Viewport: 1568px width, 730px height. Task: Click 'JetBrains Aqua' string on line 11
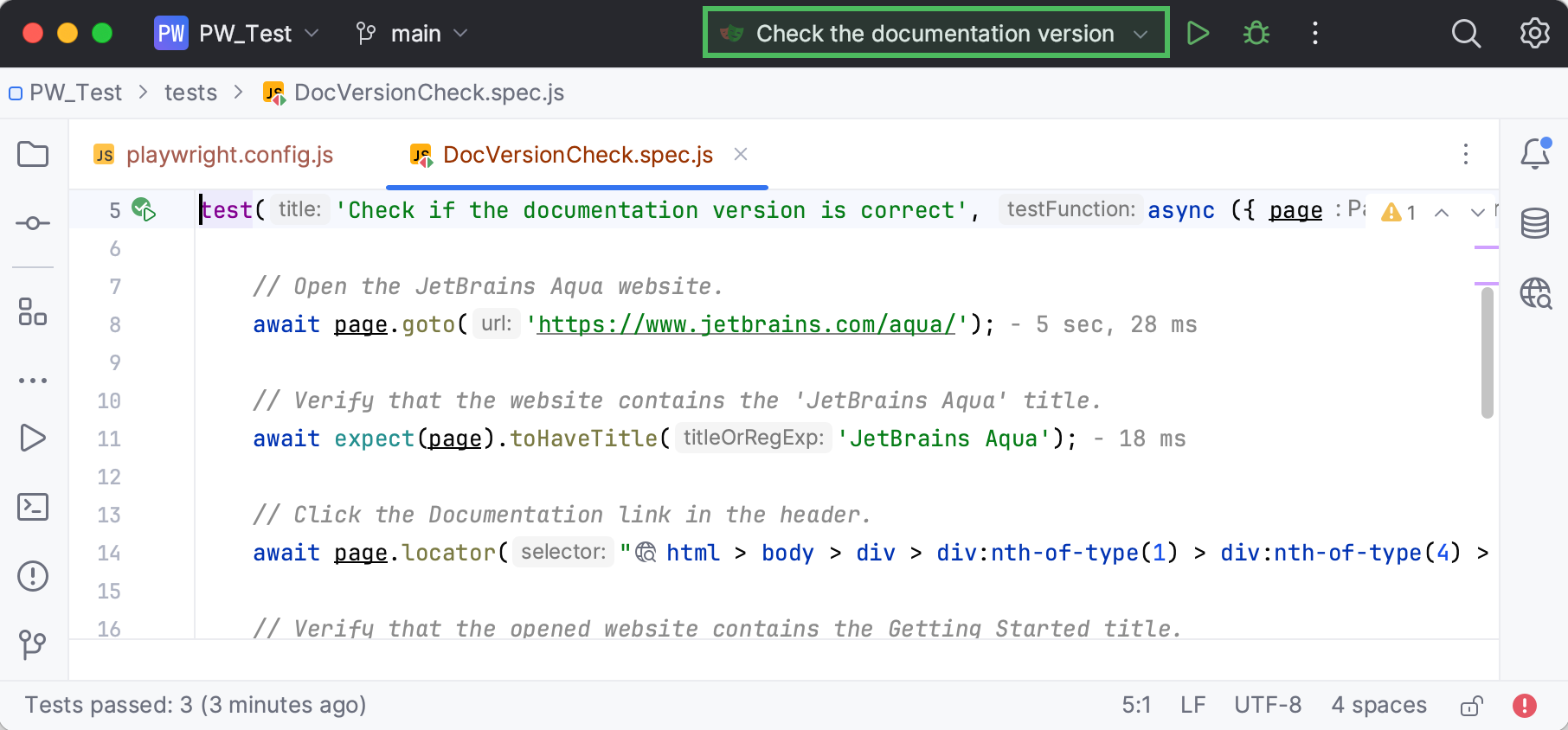(x=943, y=439)
